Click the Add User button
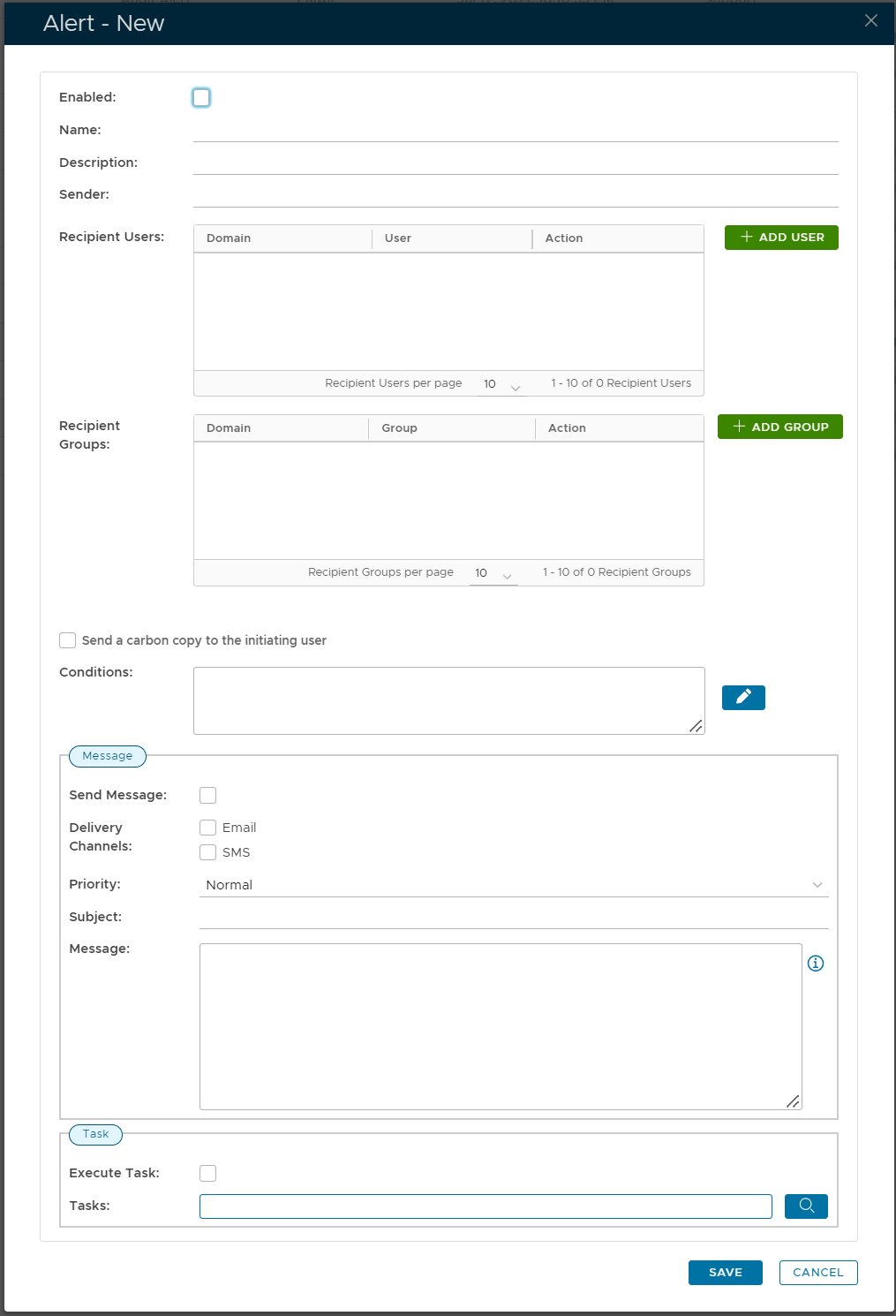The height and width of the screenshot is (1316, 896). (x=781, y=238)
